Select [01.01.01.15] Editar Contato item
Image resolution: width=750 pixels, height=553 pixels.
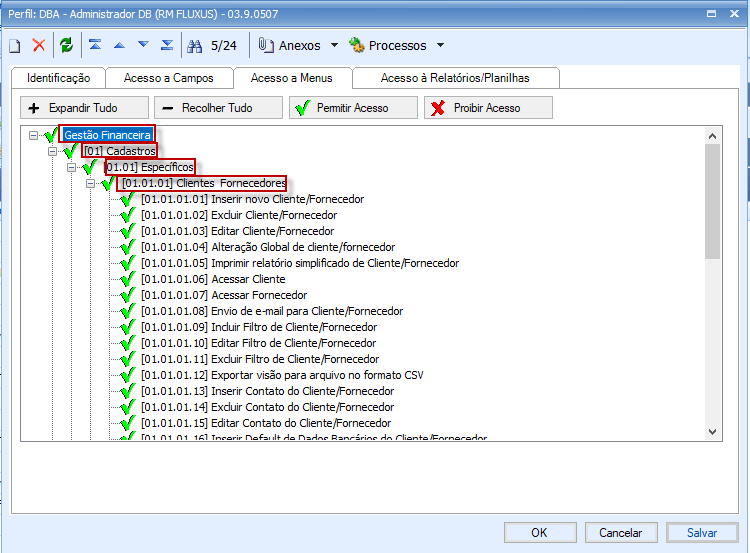point(266,423)
